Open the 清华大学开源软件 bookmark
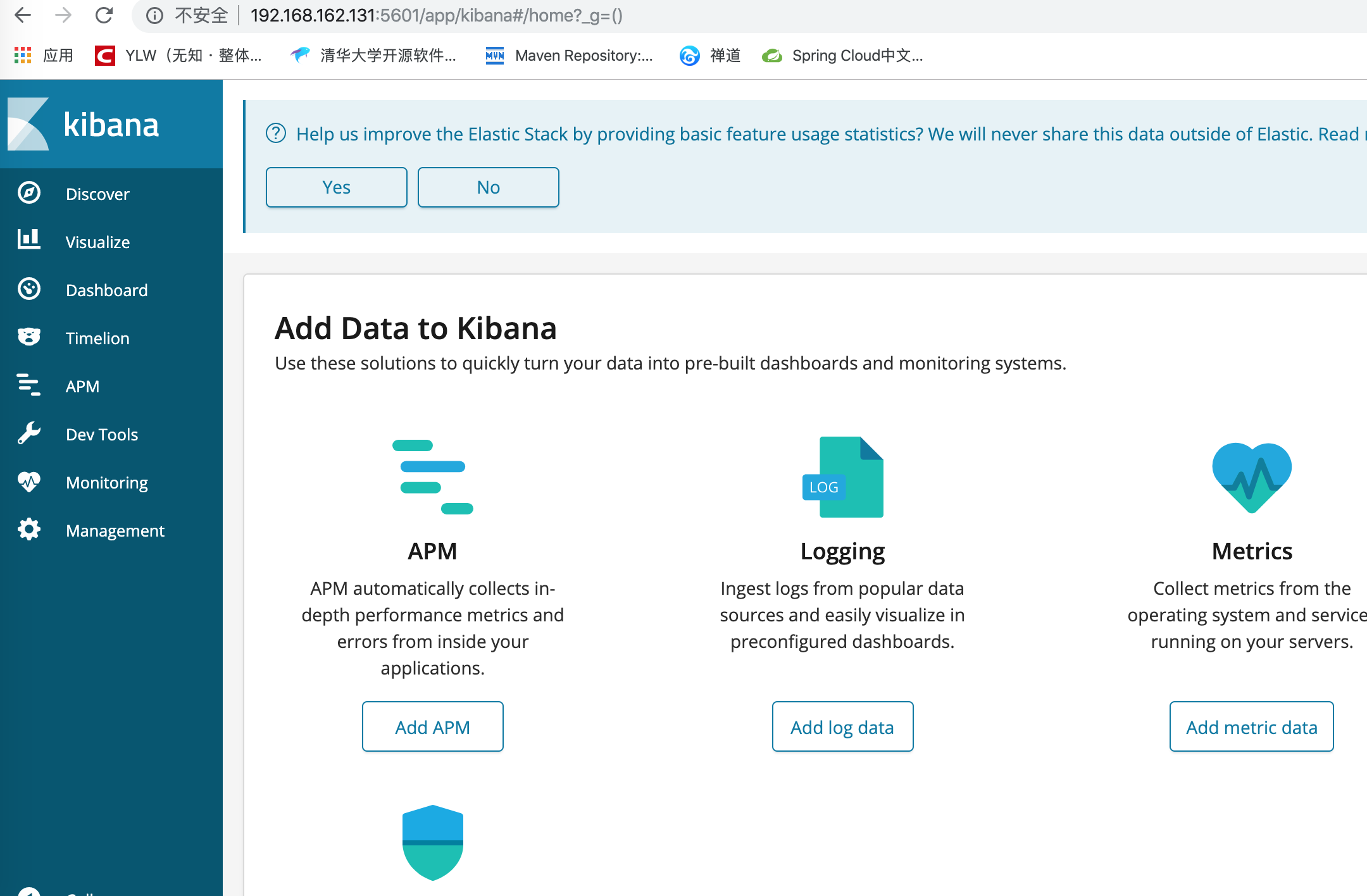Image resolution: width=1367 pixels, height=896 pixels. (x=373, y=55)
